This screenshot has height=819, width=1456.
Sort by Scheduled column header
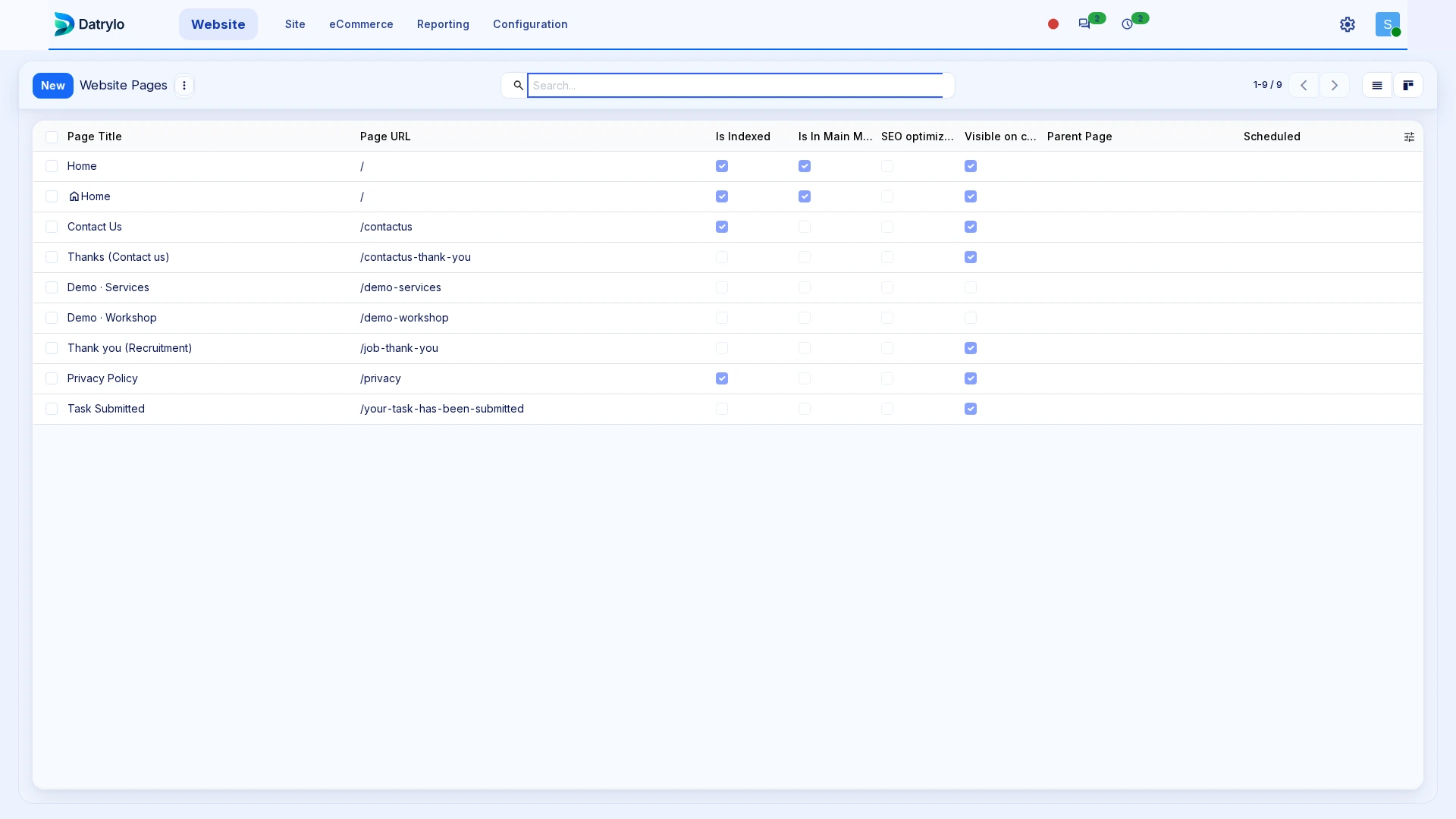[1272, 136]
